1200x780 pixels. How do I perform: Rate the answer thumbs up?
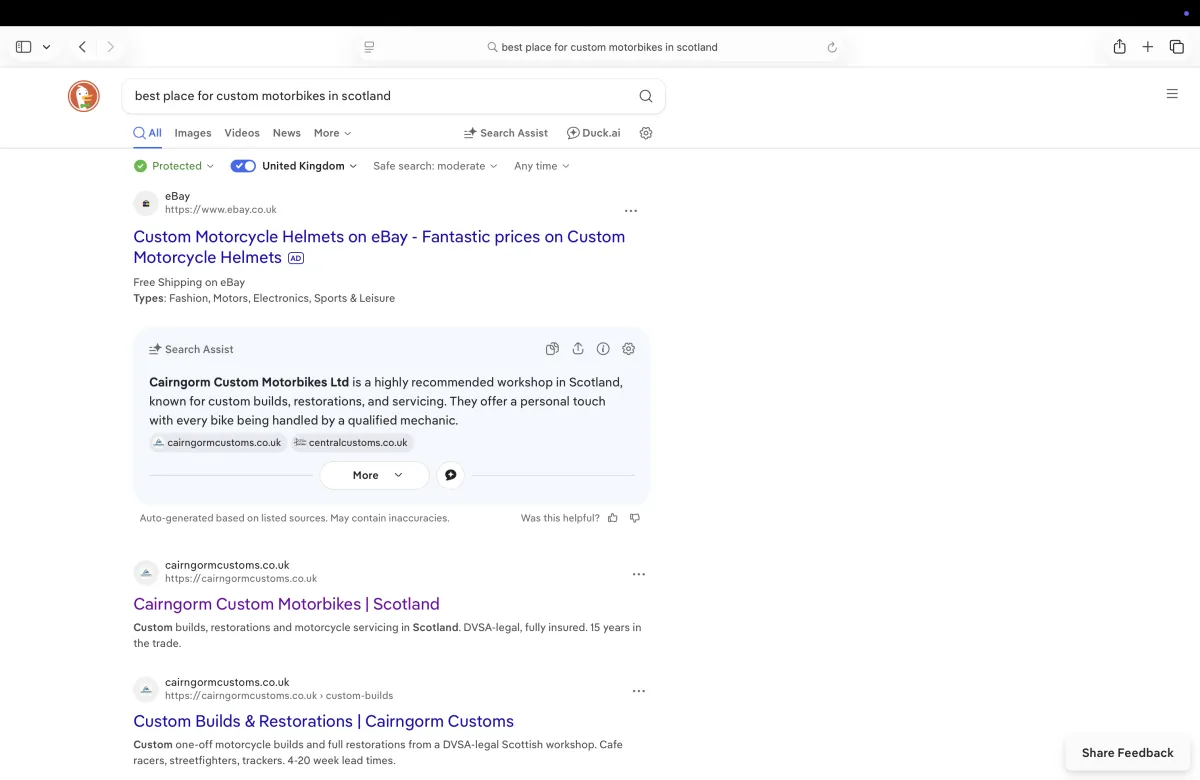click(613, 518)
